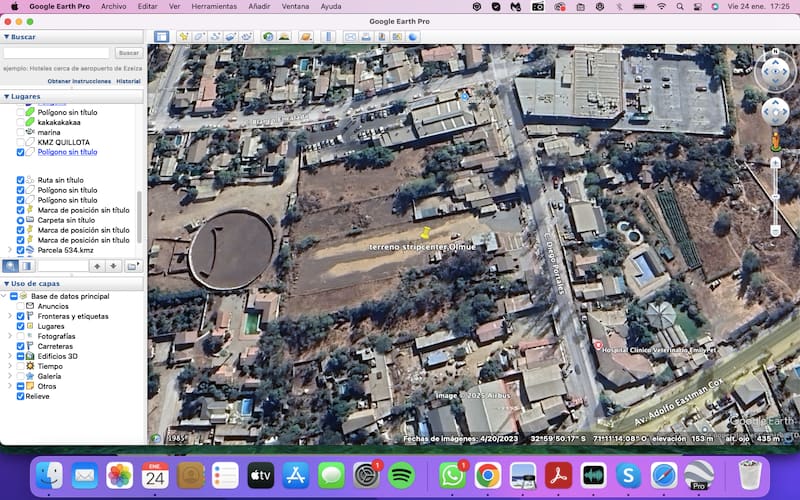The width and height of the screenshot is (800, 500).
Task: Toggle the Carpeta sin título radio button
Action: click(20, 220)
